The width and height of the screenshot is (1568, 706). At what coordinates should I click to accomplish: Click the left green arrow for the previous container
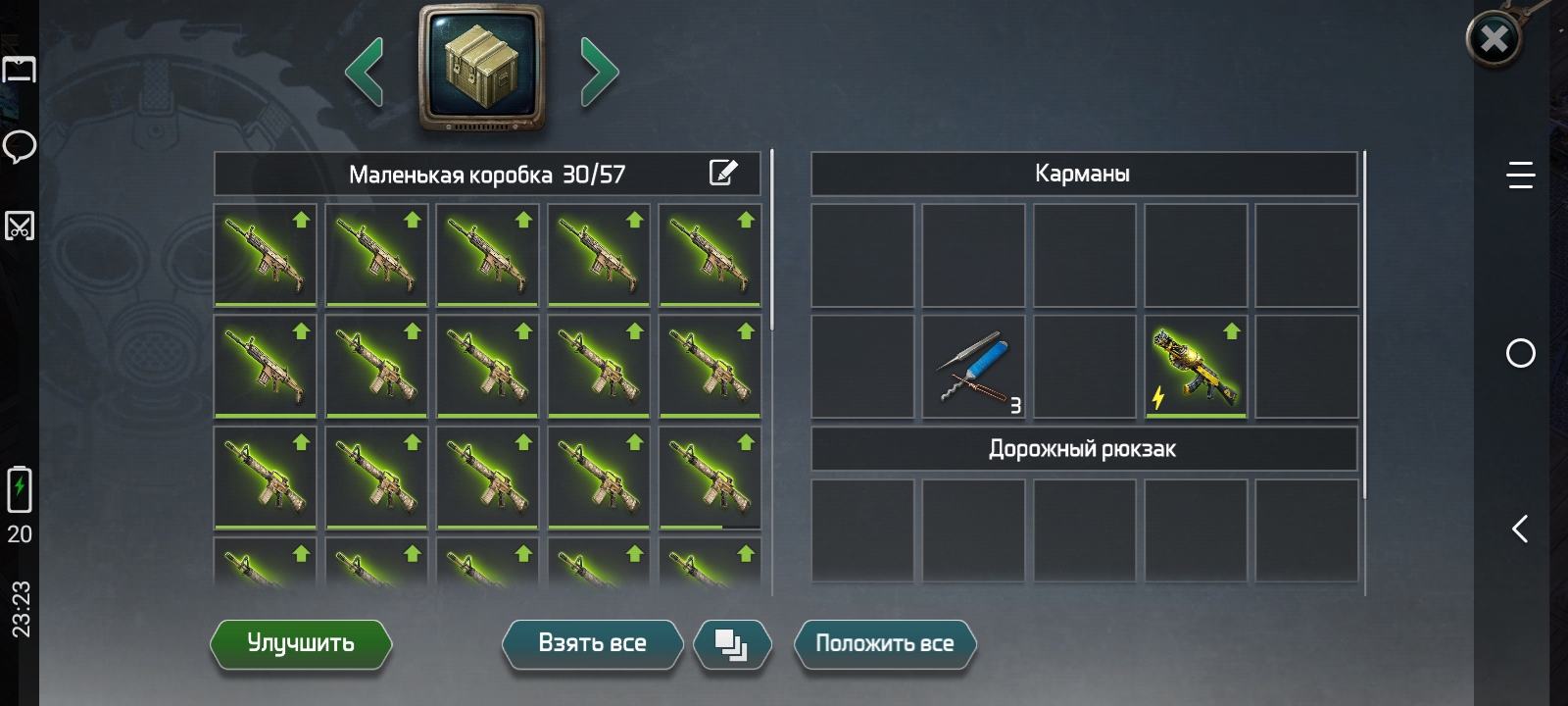click(x=364, y=72)
